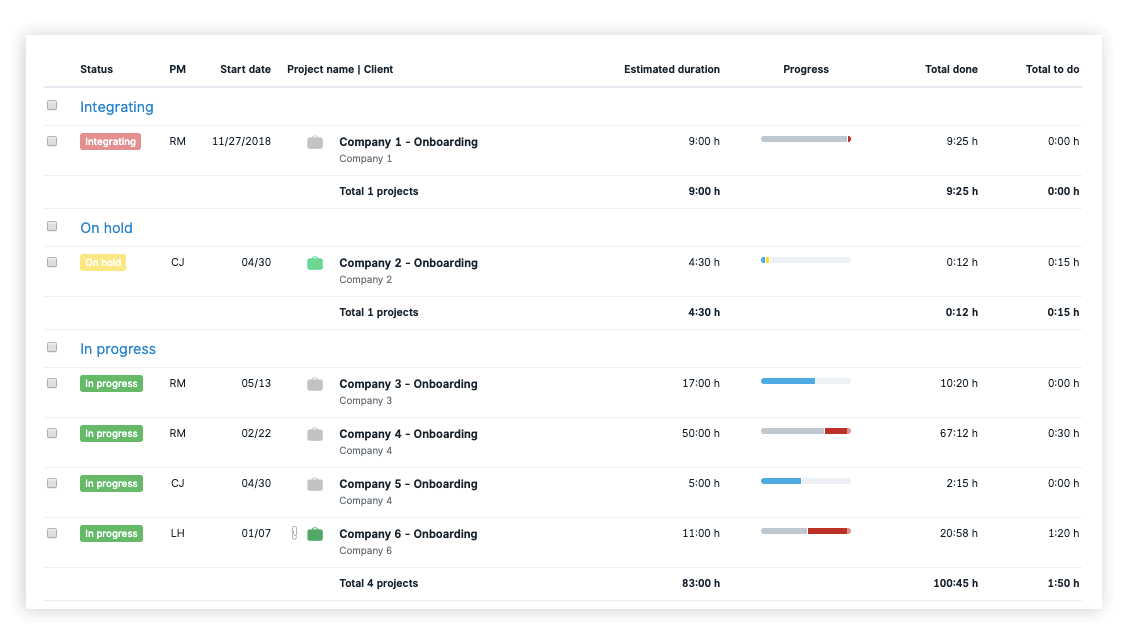Screen dimensions: 1136x636
Task: Open project Company 6 - Onboarding
Action: coord(409,534)
